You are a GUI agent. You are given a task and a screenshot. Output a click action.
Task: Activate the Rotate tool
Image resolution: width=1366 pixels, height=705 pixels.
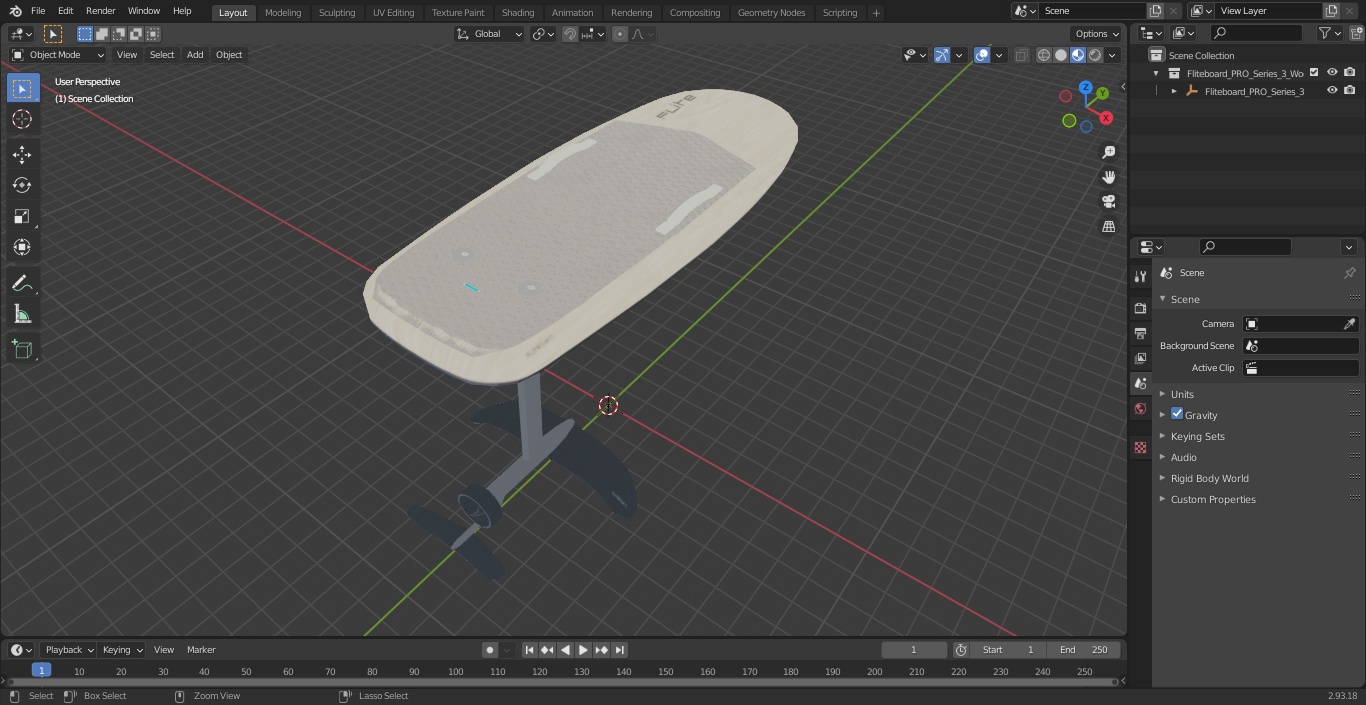pos(22,185)
